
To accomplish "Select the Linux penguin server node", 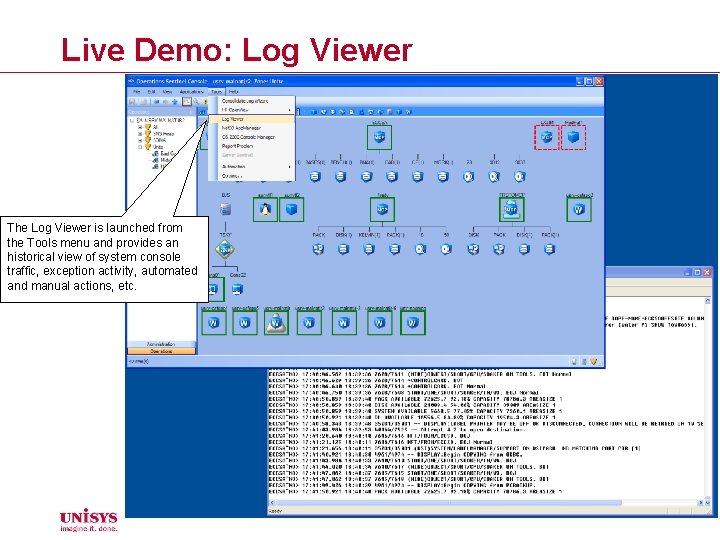I will (x=265, y=209).
